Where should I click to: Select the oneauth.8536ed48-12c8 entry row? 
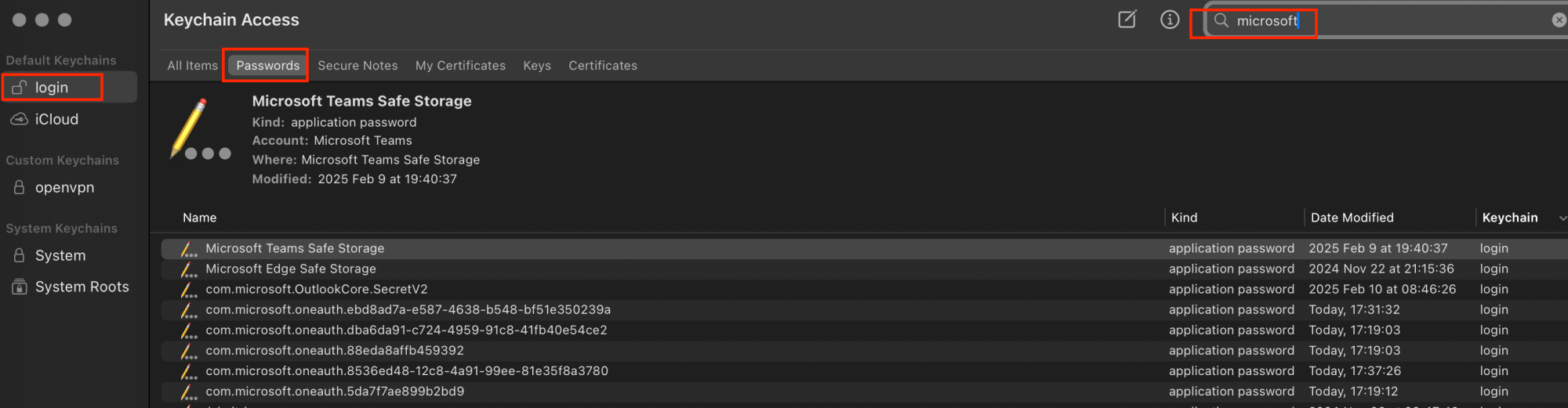(864, 370)
